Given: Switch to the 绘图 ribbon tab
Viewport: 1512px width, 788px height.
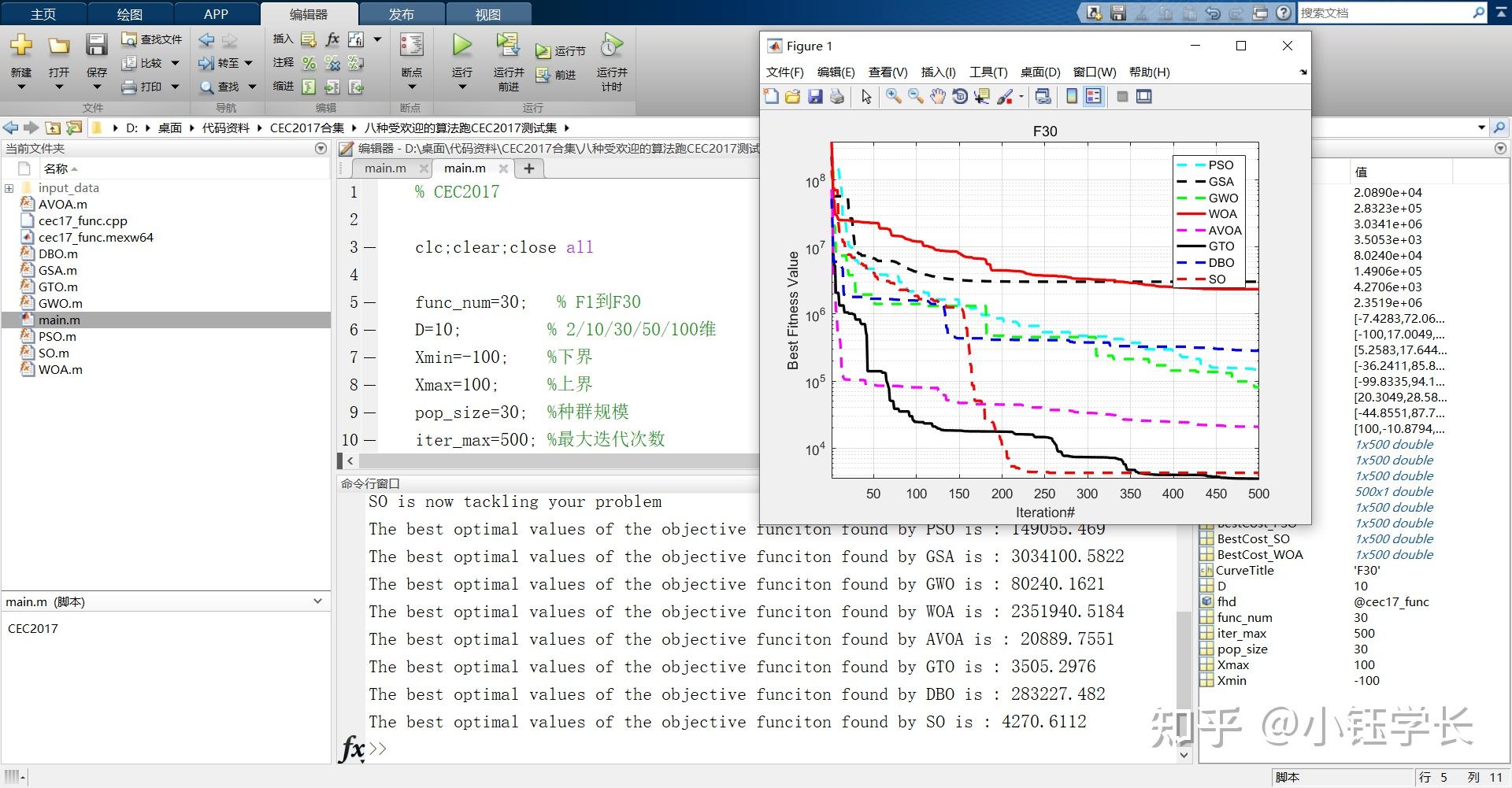Looking at the screenshot, I should coord(129,14).
